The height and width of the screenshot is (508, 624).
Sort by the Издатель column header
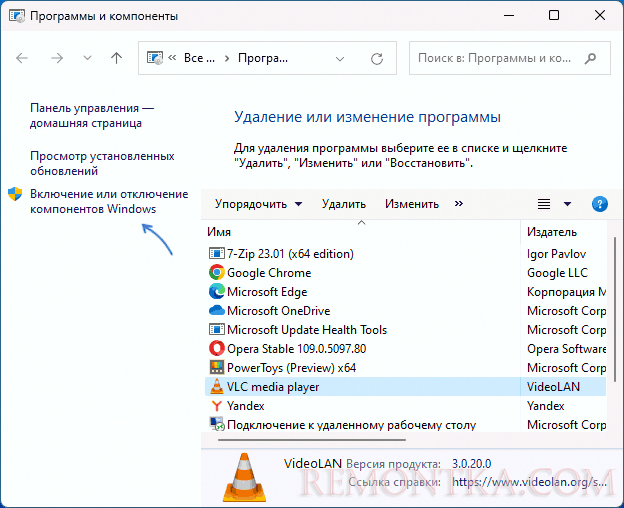click(552, 232)
